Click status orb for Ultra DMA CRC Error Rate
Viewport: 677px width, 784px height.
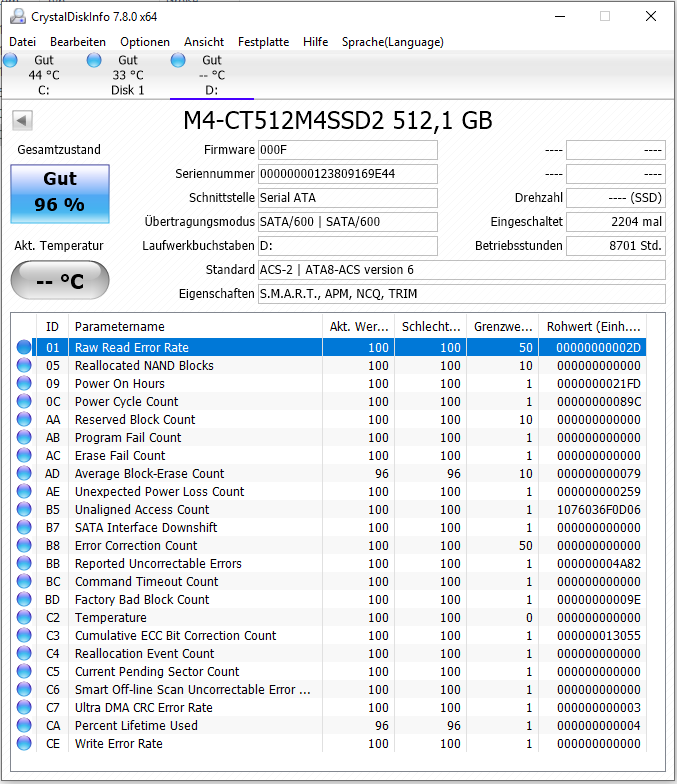point(24,708)
